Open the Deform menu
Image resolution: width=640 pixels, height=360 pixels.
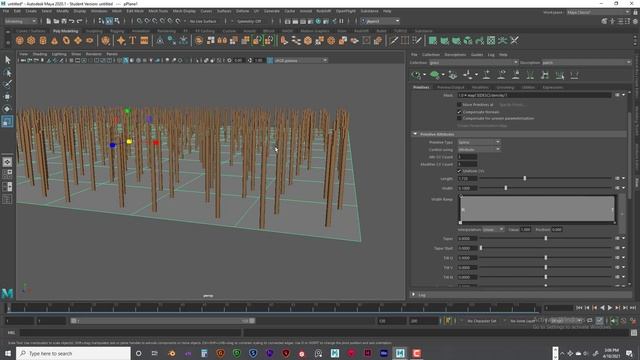click(x=242, y=11)
